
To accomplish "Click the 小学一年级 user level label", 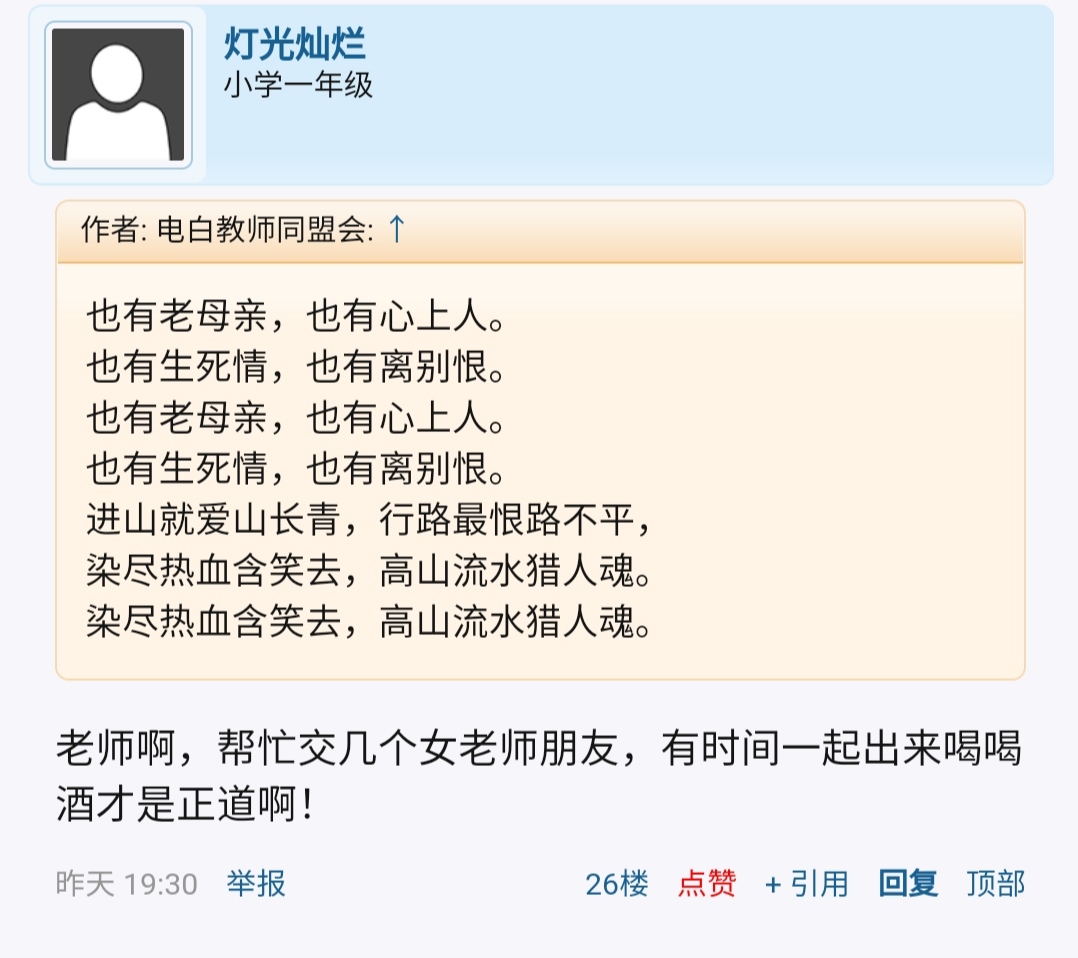I will [298, 85].
